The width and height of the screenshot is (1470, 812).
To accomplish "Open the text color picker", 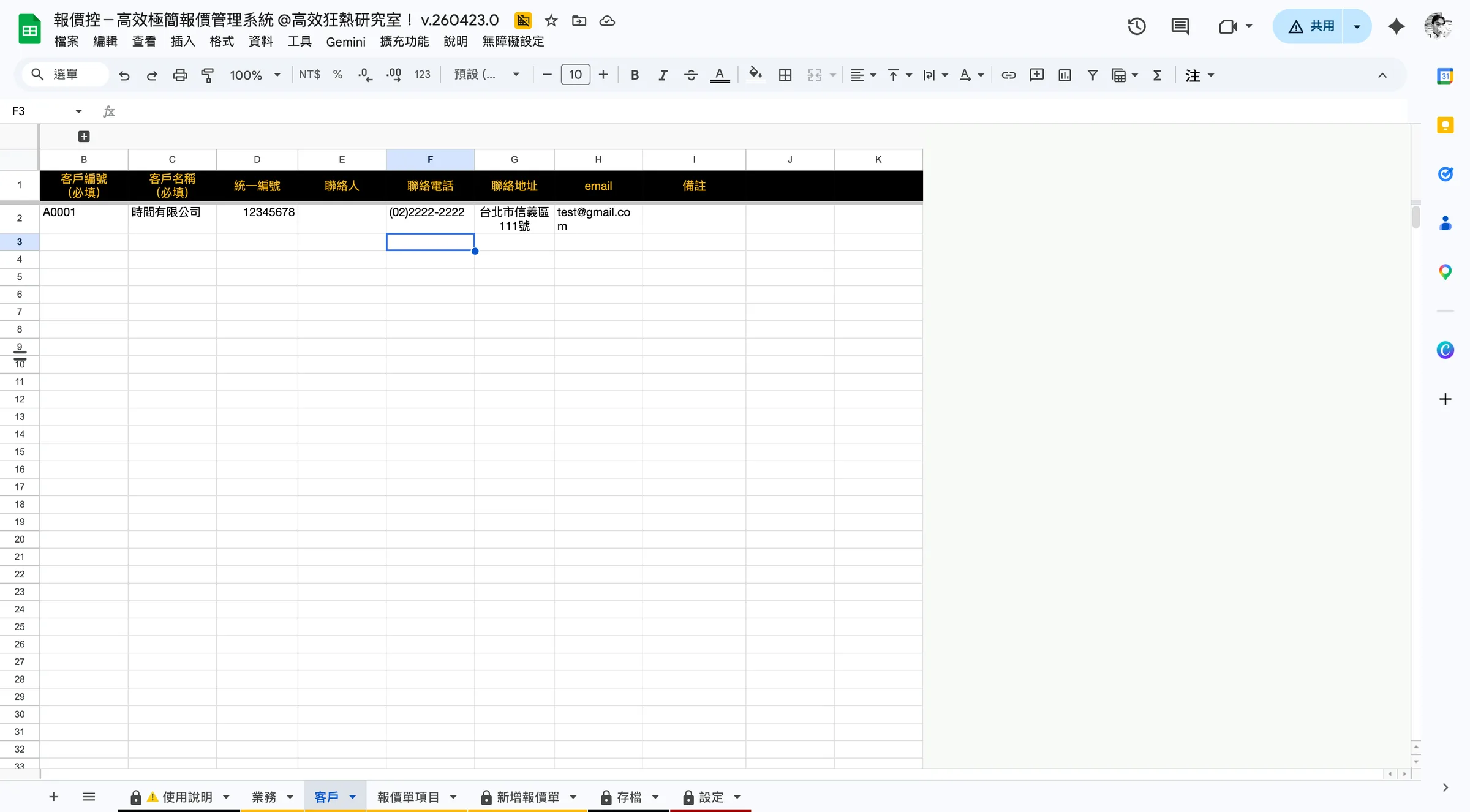I will point(720,75).
